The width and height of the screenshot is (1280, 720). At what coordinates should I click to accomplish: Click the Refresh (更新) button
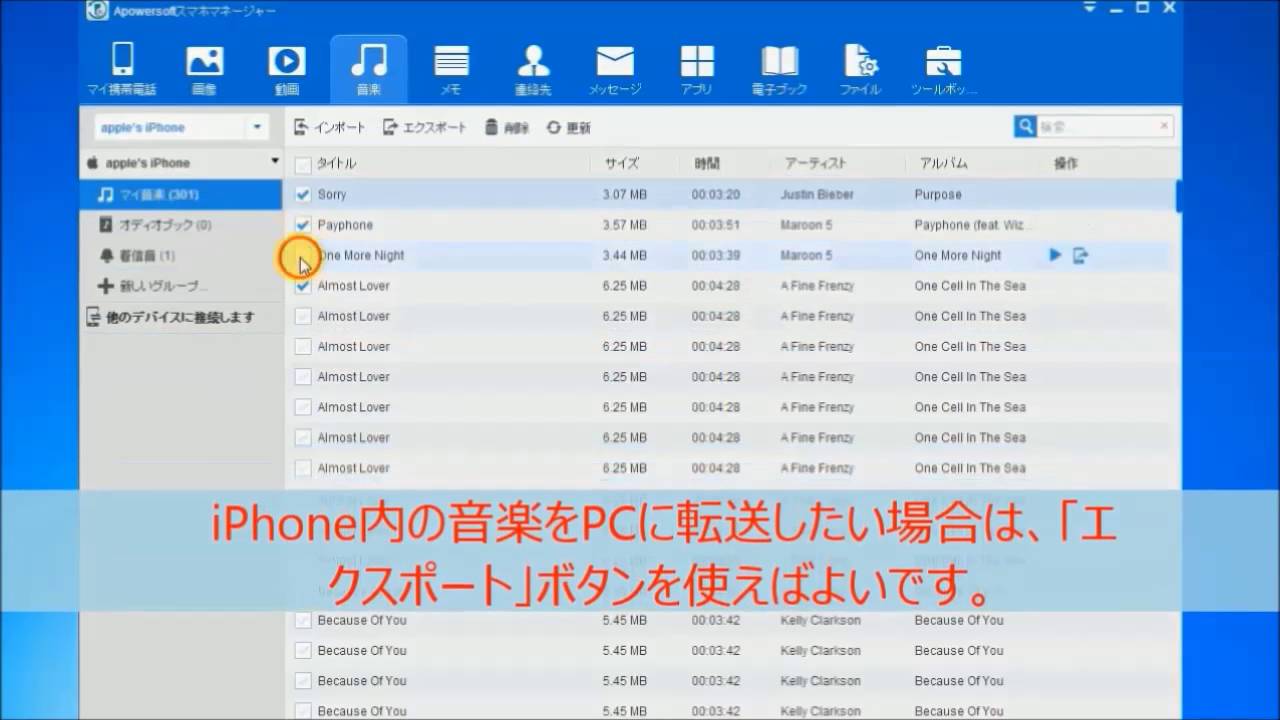point(568,128)
